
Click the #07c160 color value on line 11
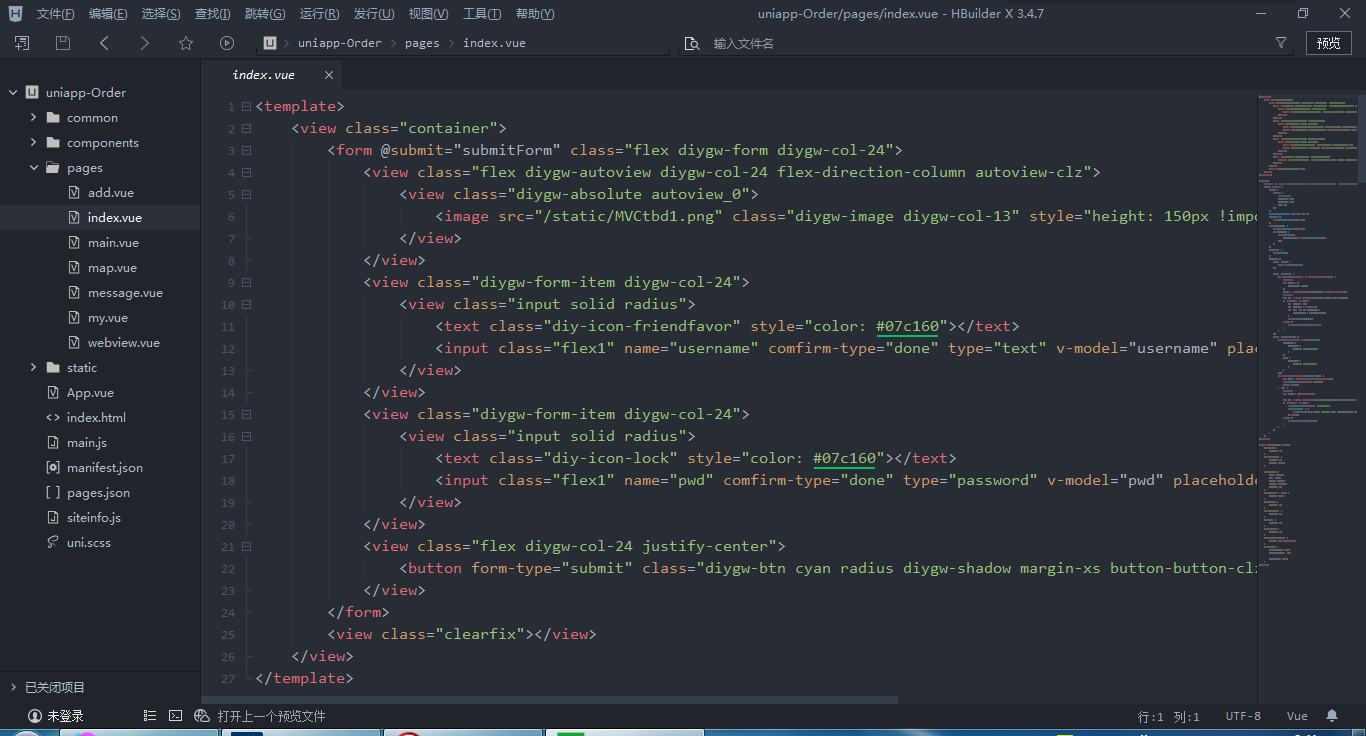[x=908, y=325]
